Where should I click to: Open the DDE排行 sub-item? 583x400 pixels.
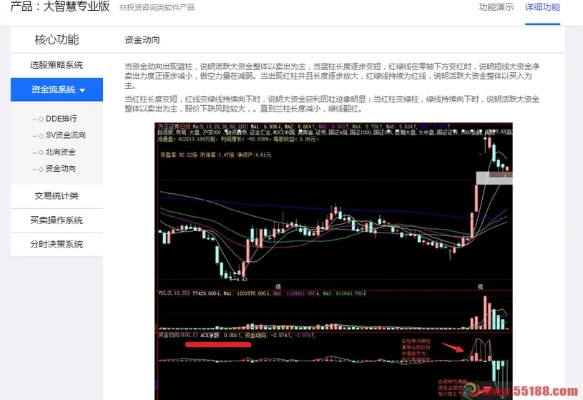pyautogui.click(x=61, y=119)
